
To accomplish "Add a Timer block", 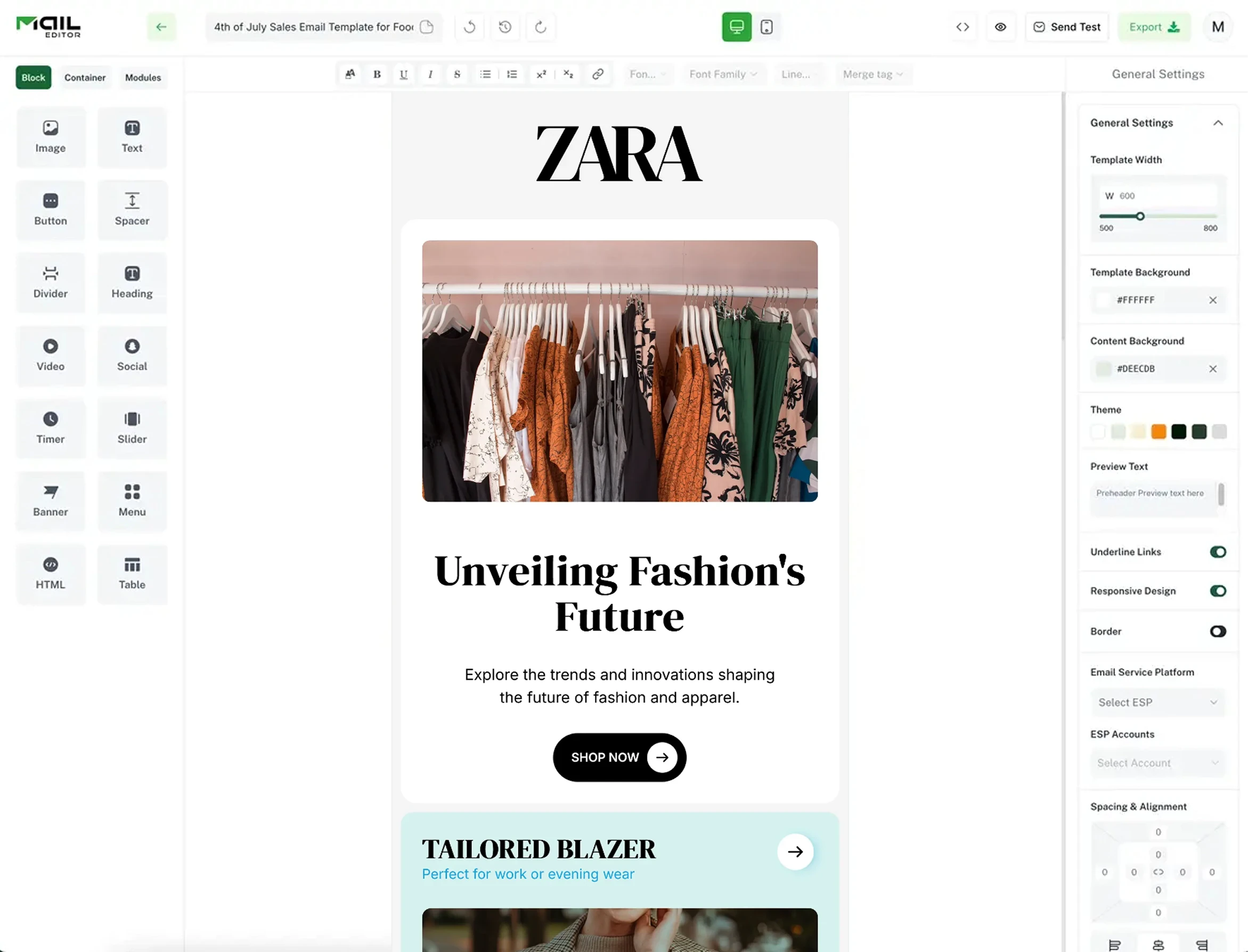I will [x=51, y=428].
